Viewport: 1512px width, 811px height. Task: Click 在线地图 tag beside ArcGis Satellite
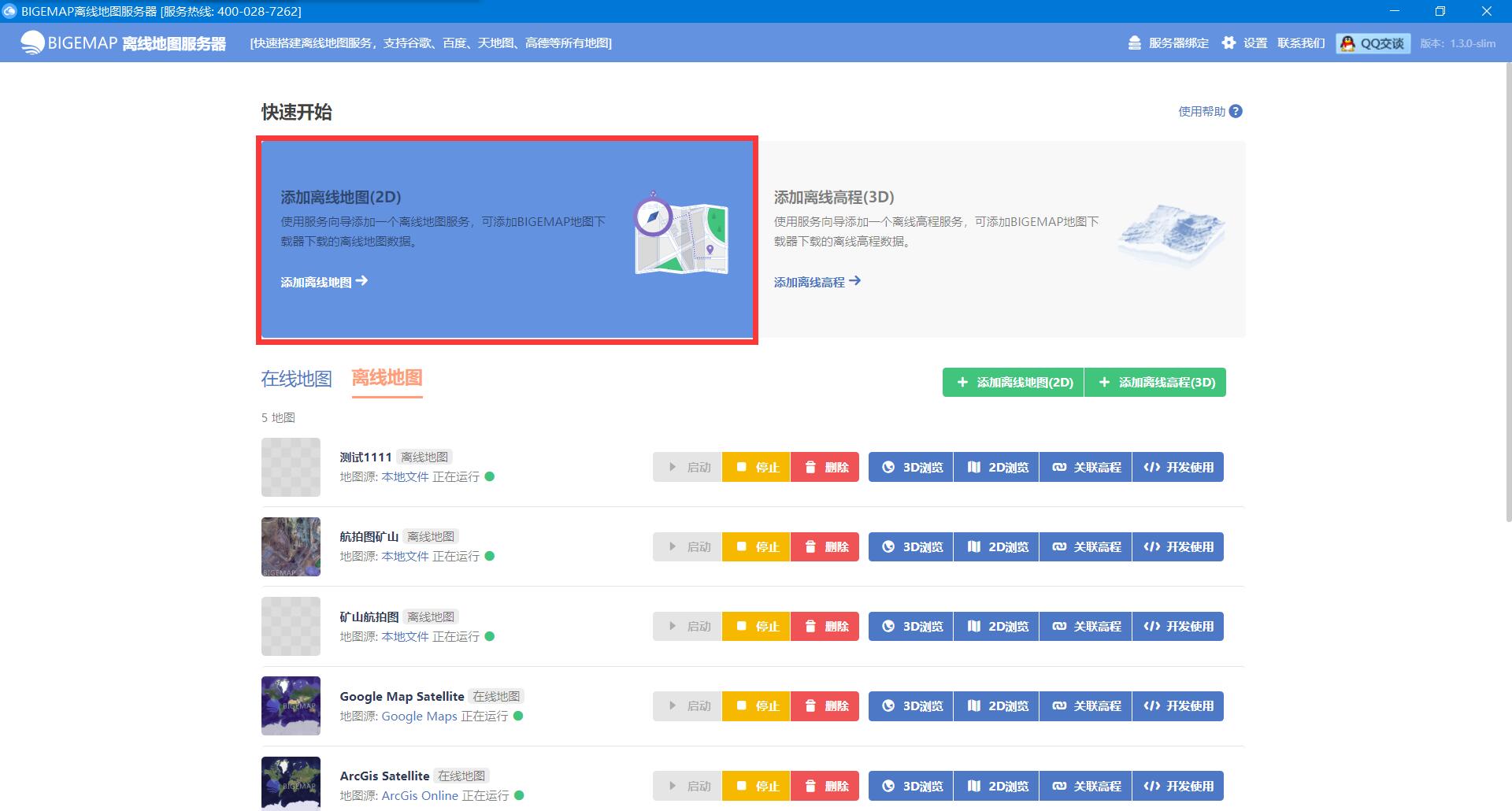tap(461, 776)
